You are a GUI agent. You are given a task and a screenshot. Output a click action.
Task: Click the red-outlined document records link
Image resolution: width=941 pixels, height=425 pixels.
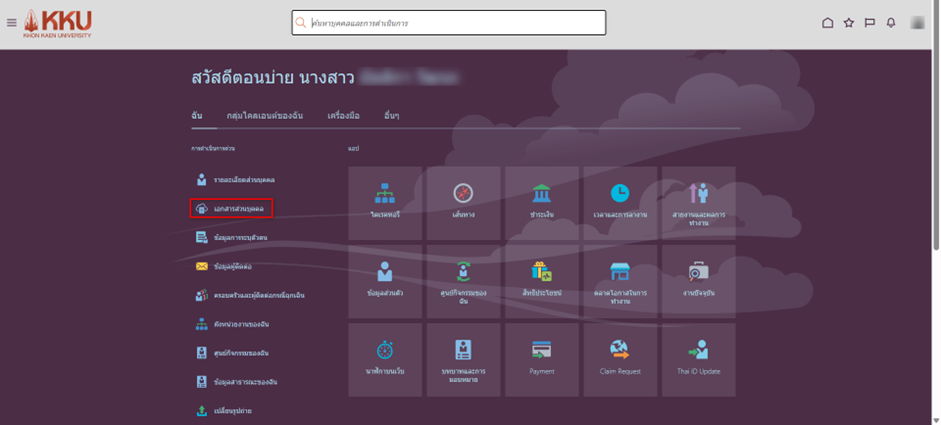(x=231, y=208)
